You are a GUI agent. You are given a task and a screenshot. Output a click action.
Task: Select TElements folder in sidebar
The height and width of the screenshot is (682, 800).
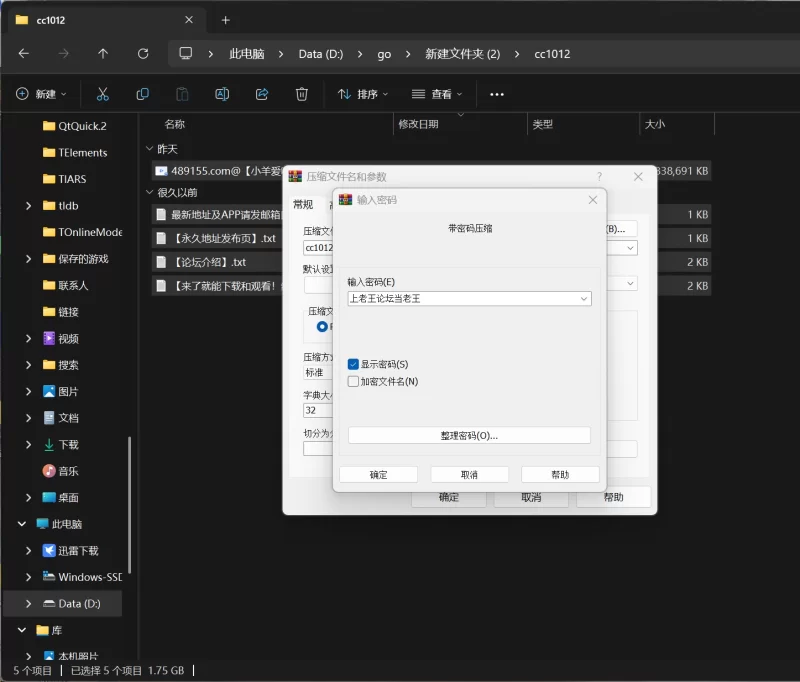click(75, 153)
